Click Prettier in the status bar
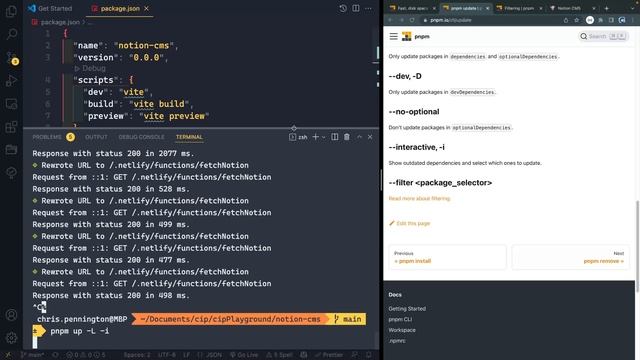This screenshot has height=360, width=640. coord(329,355)
